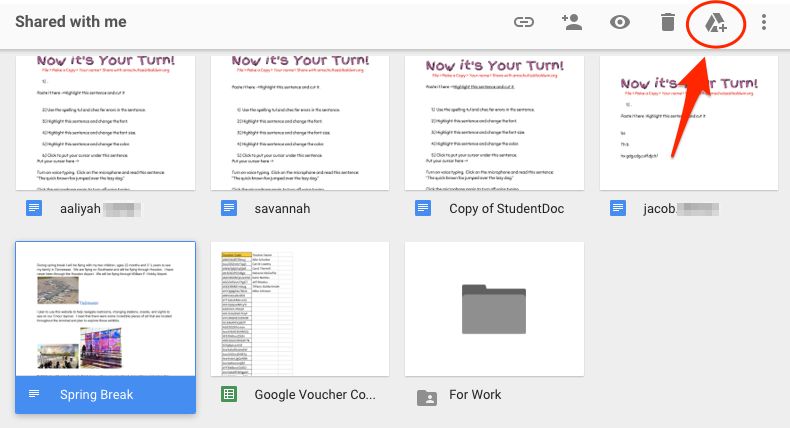This screenshot has height=428, width=790.
Task: Open the more actions three-dot menu
Action: (764, 22)
